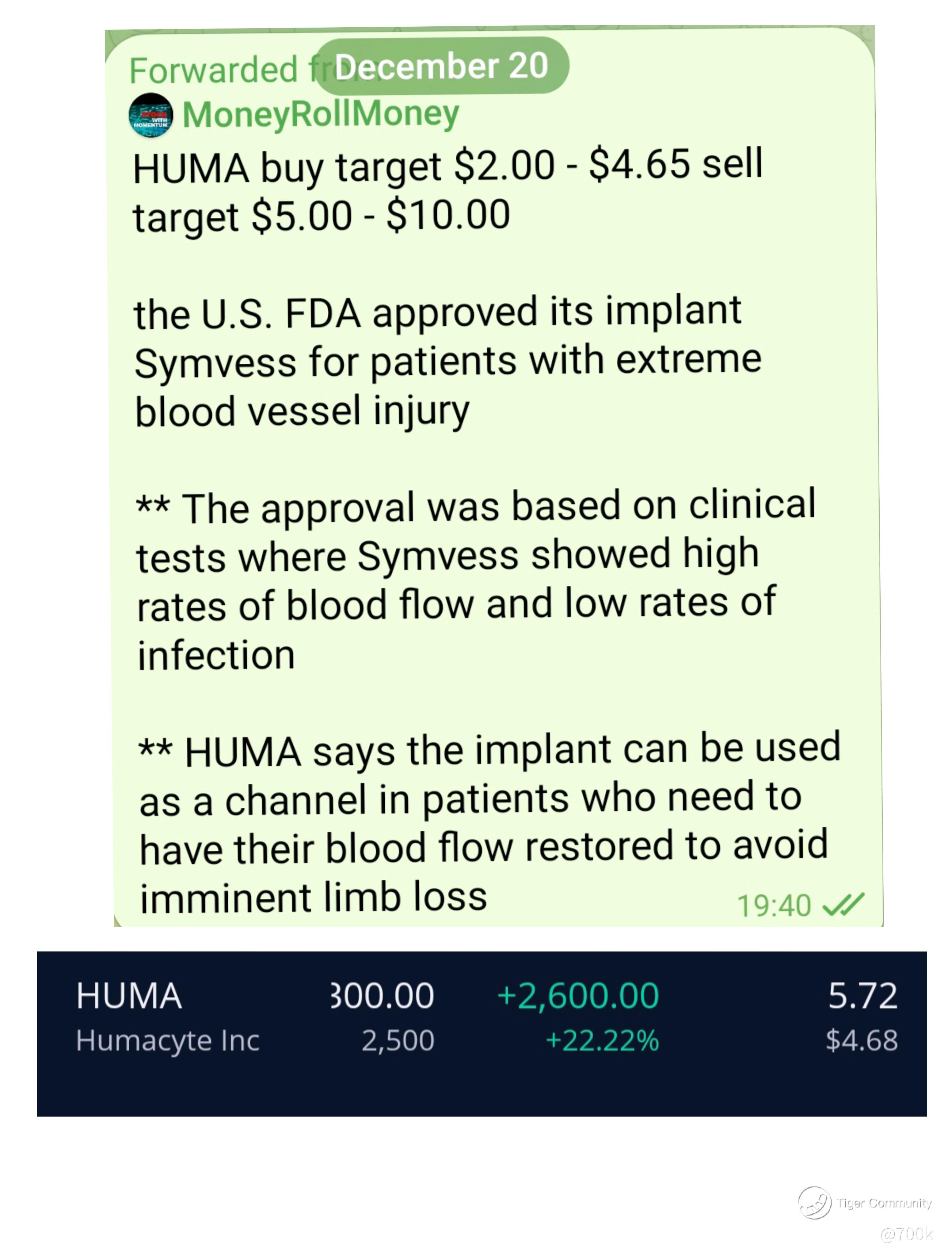
Task: Tap the Humacyte Inc company name
Action: coord(167,1041)
